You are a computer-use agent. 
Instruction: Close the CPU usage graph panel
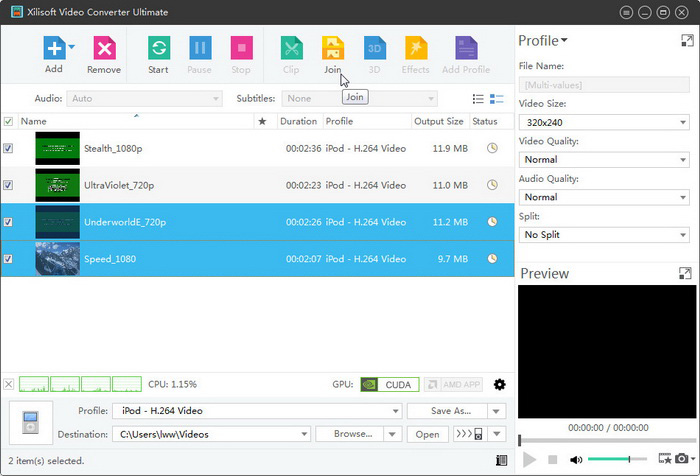pyautogui.click(x=8, y=384)
